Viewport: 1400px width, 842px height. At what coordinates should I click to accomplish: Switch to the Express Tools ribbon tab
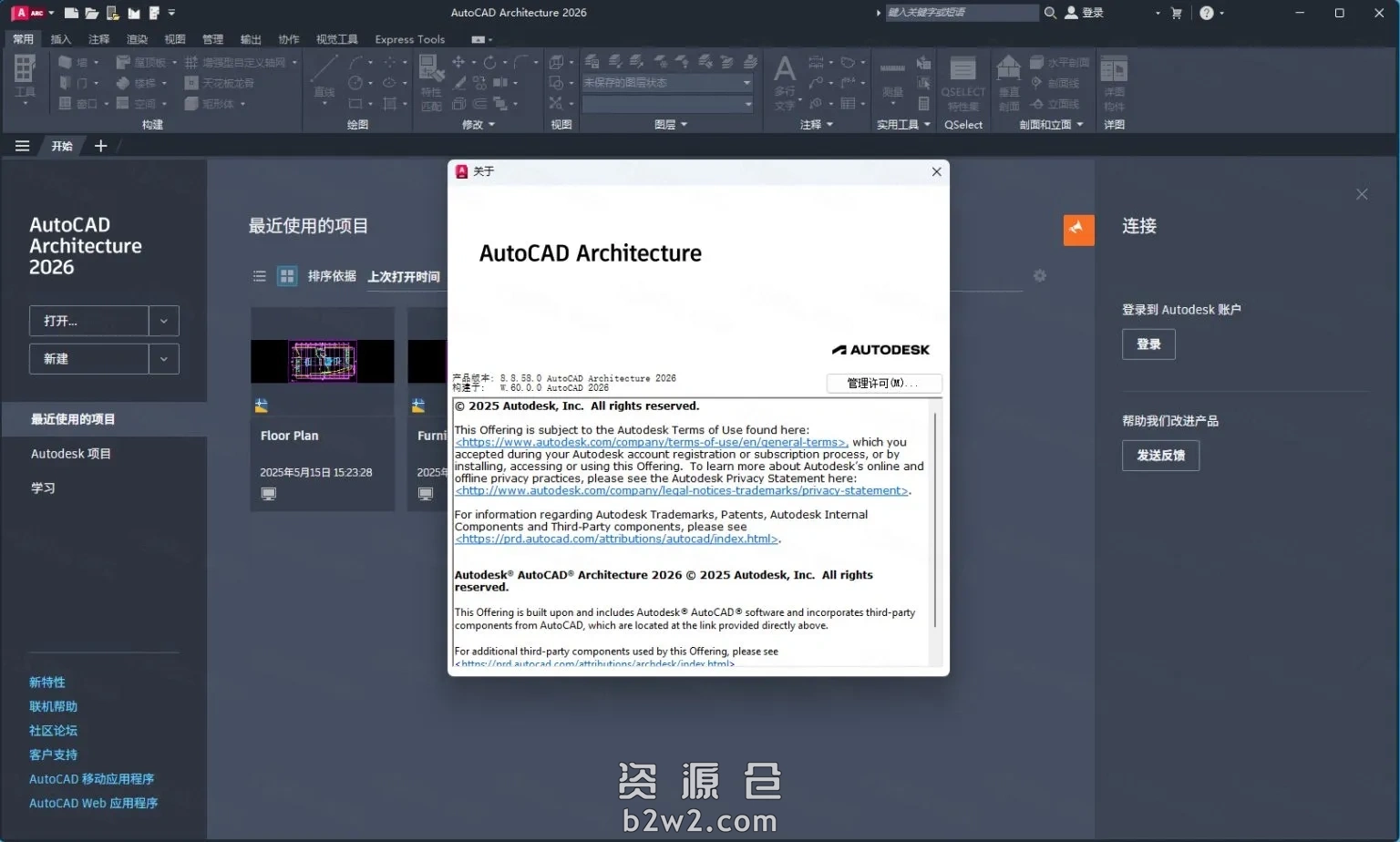409,39
